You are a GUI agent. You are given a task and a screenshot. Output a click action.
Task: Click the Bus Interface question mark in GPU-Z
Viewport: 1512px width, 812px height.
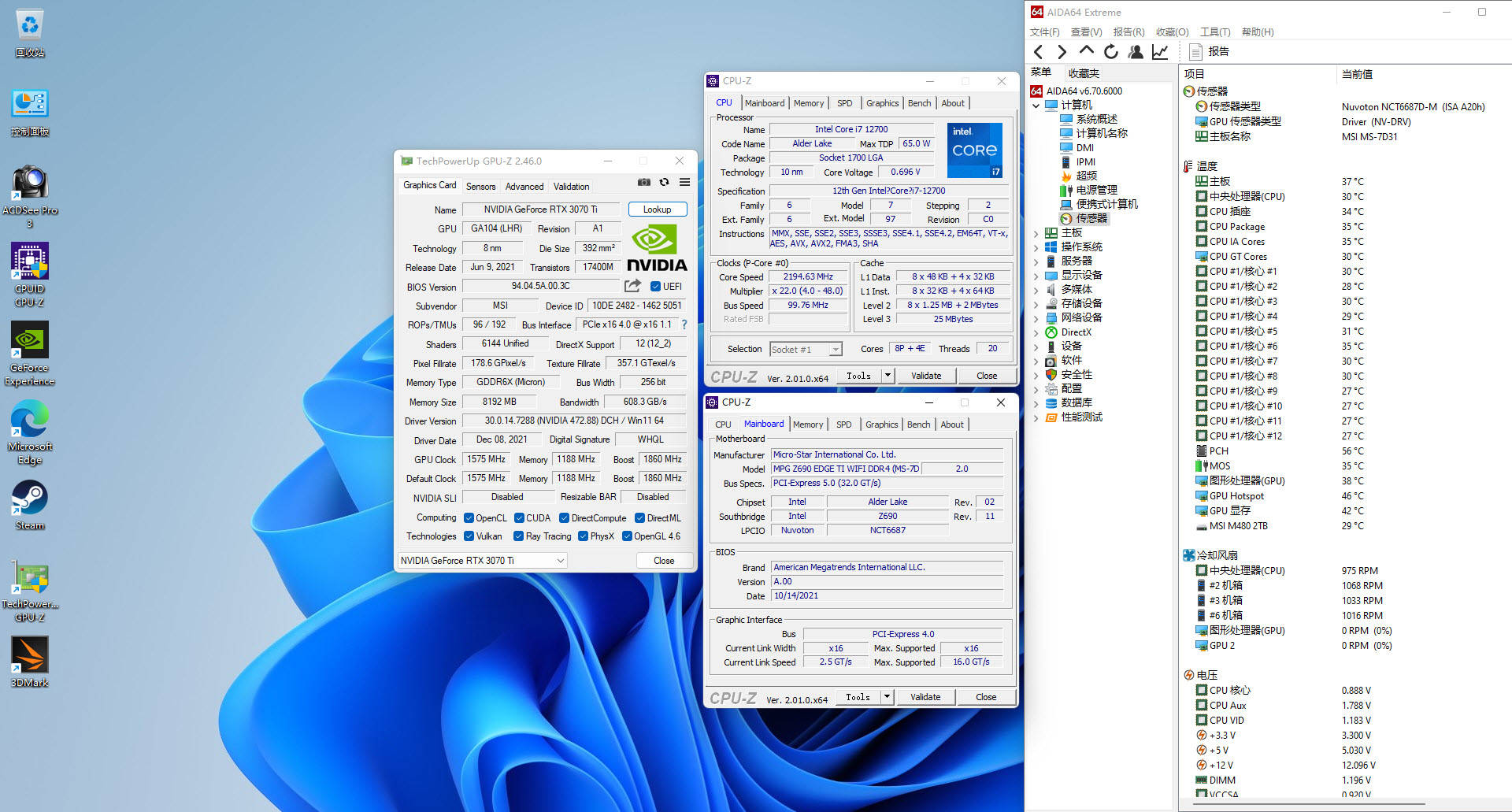(684, 324)
